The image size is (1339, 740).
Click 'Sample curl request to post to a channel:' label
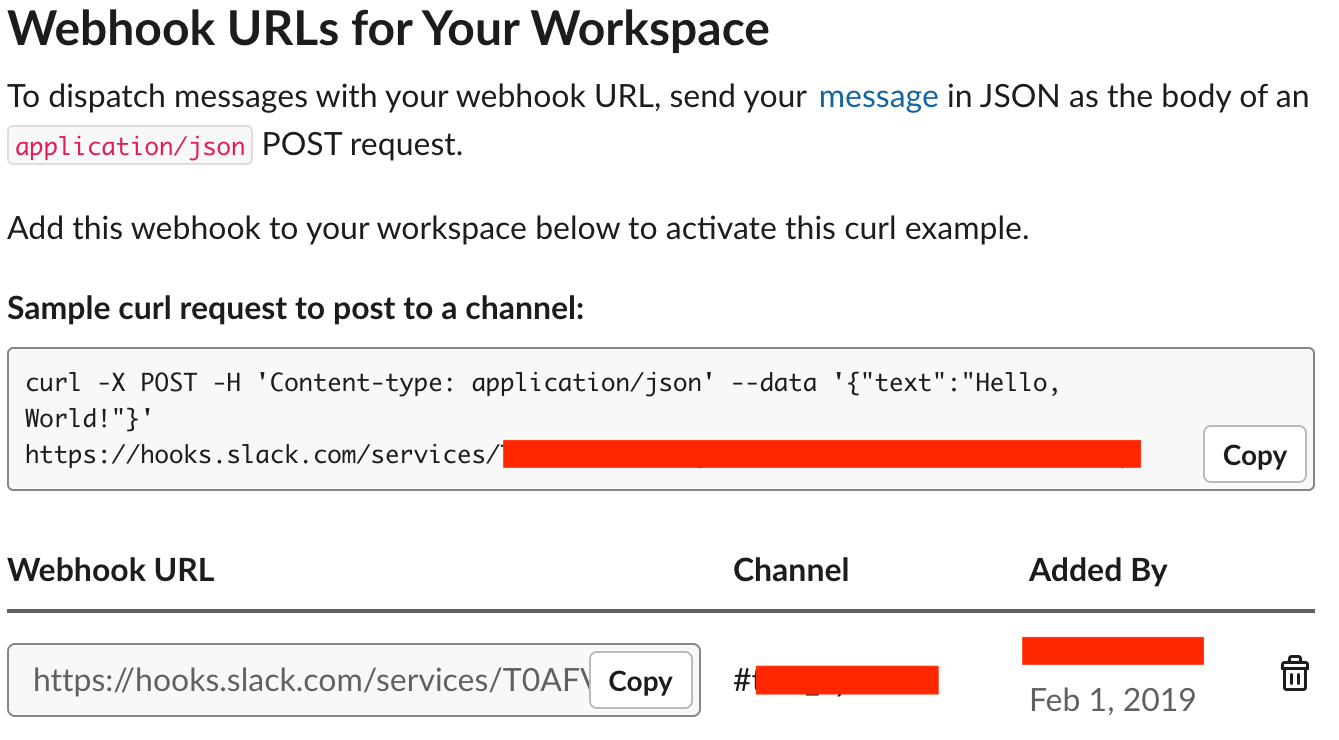295,308
